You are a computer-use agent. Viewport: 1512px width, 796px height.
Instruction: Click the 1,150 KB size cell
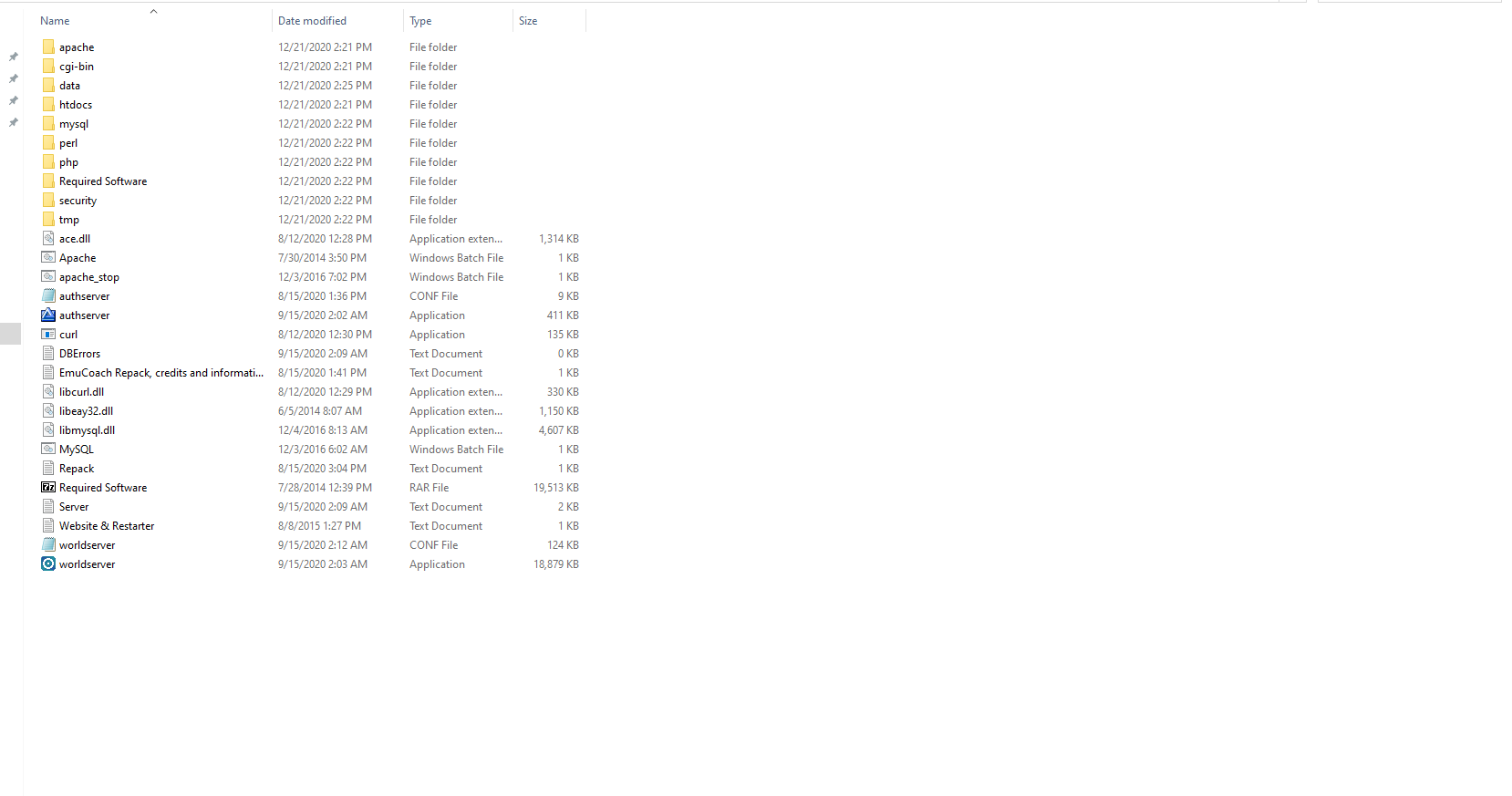point(559,410)
